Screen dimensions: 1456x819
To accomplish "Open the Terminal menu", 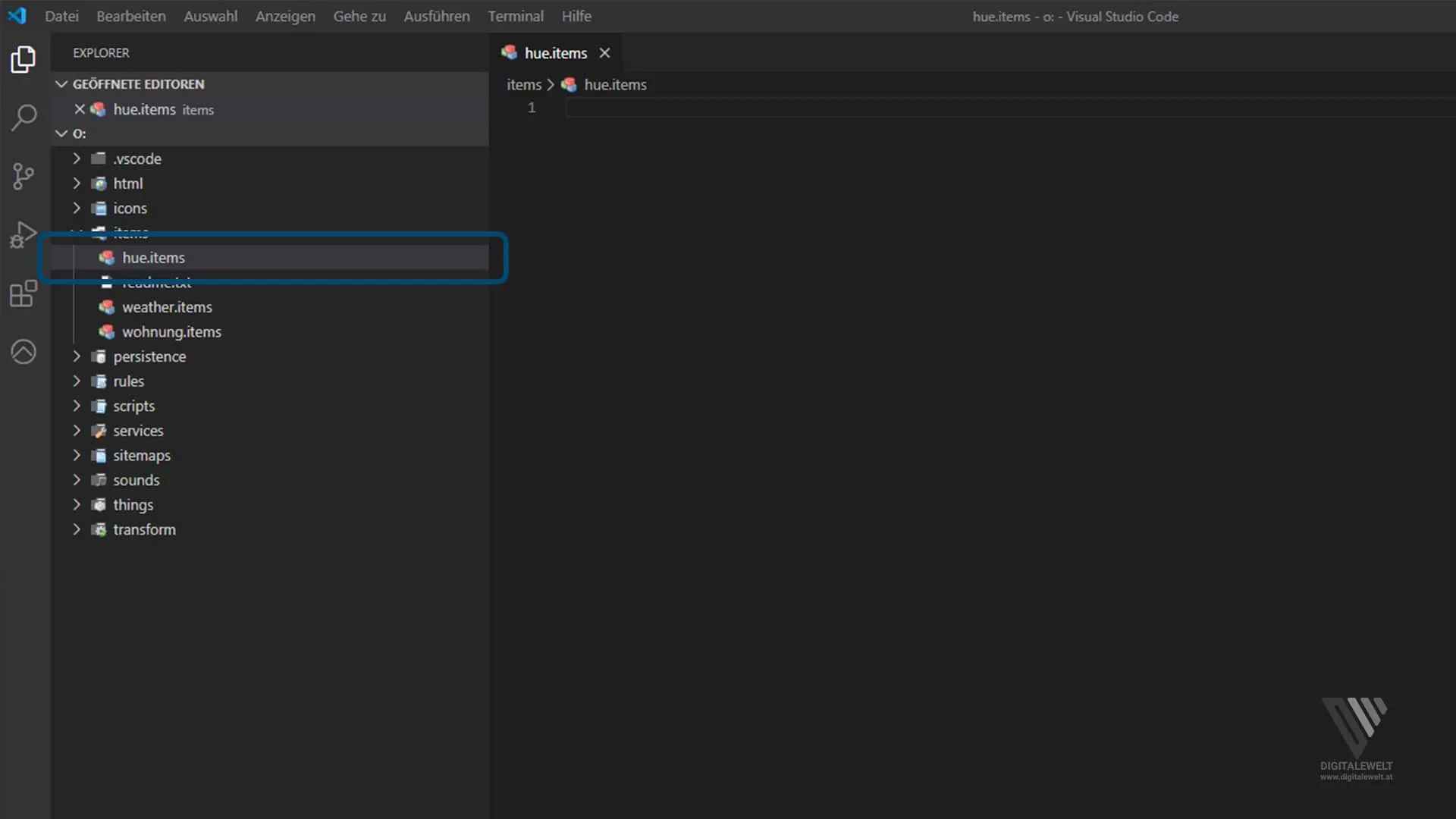I will [x=516, y=16].
